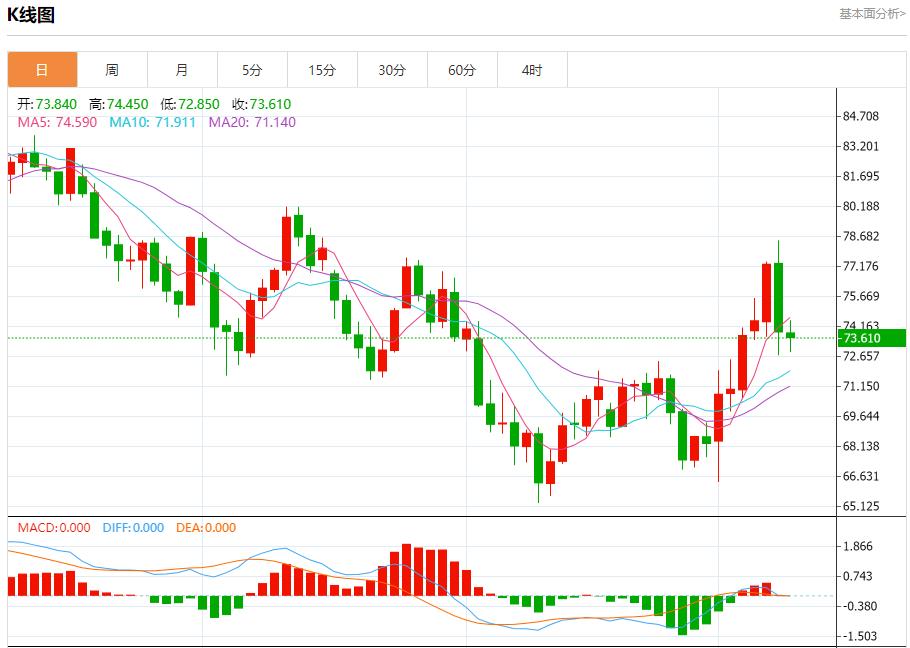910x648 pixels.
Task: Select the 15分 interval tab
Action: 322,70
